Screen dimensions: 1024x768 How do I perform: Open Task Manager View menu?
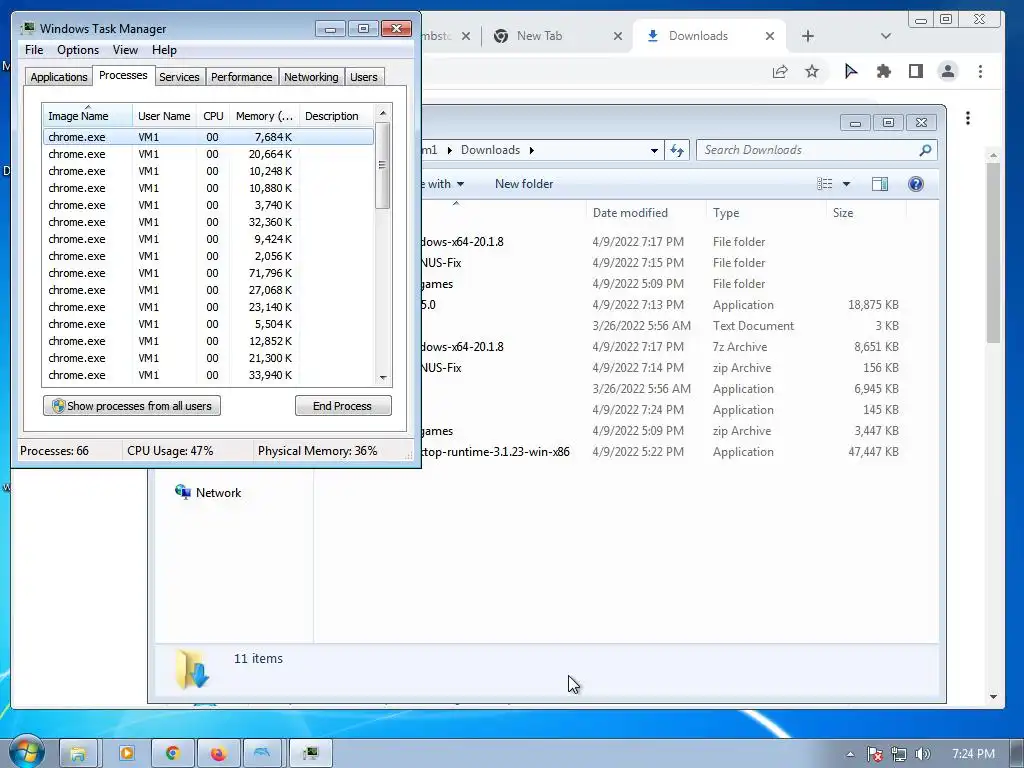click(125, 50)
